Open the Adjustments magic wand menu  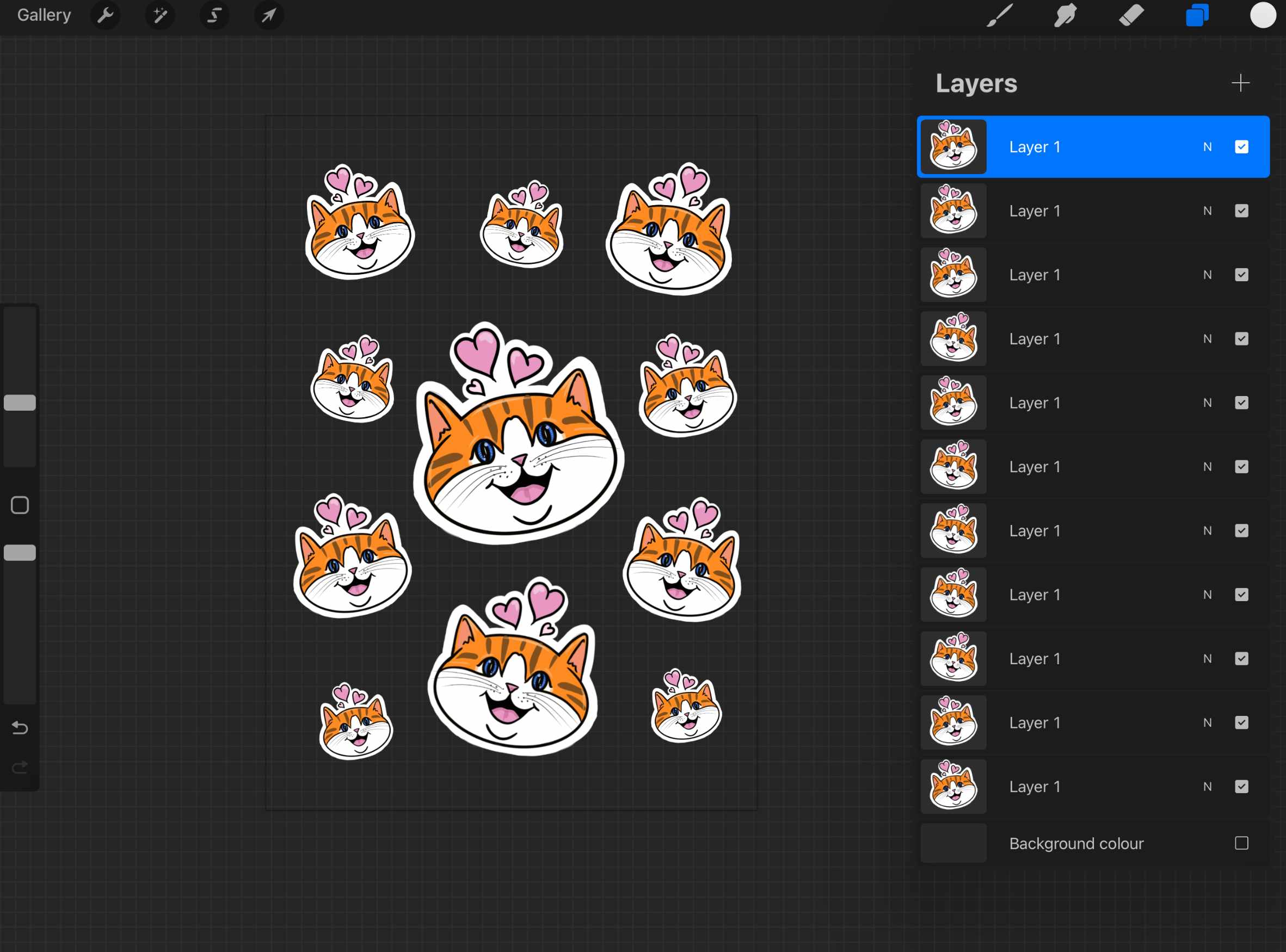pos(159,16)
